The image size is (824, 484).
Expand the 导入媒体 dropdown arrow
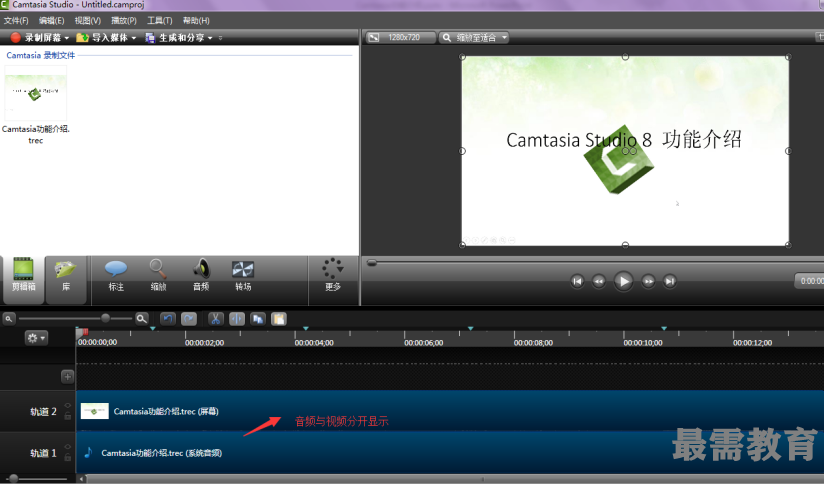pyautogui.click(x=133, y=38)
